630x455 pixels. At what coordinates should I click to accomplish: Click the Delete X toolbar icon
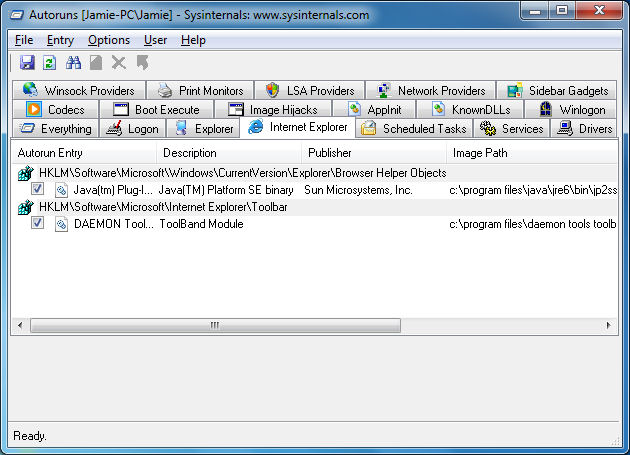[x=119, y=63]
